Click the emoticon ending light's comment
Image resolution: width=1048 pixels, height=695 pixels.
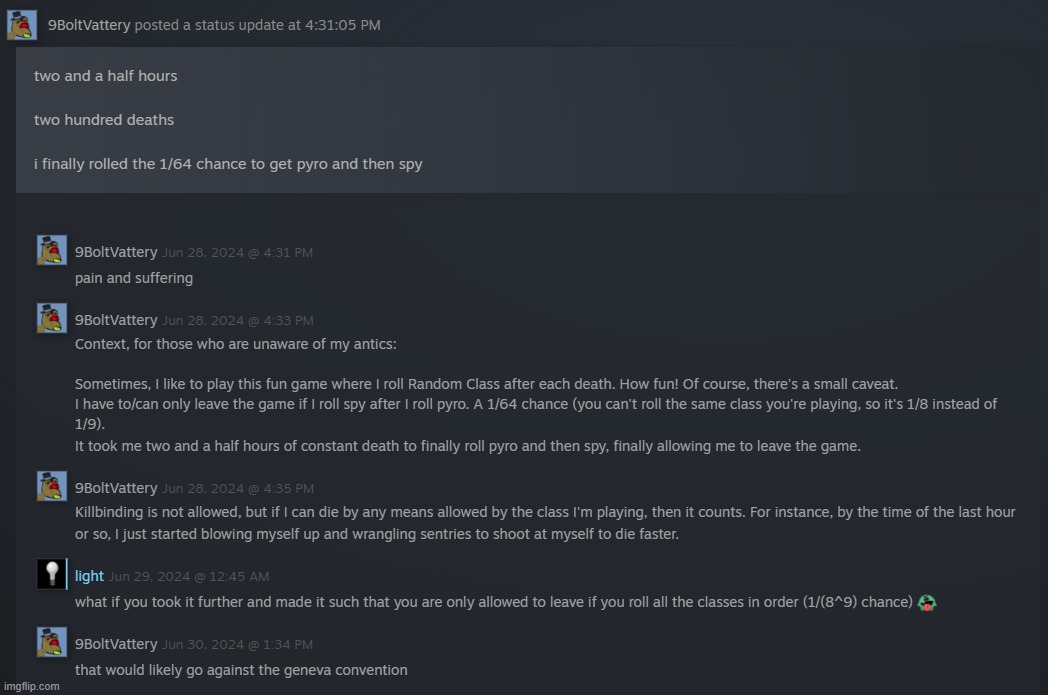tap(926, 602)
